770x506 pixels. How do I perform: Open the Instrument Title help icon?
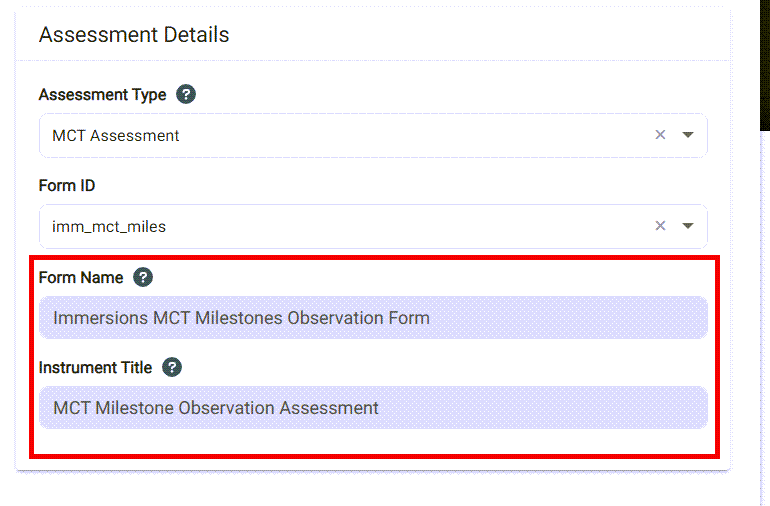pyautogui.click(x=172, y=368)
